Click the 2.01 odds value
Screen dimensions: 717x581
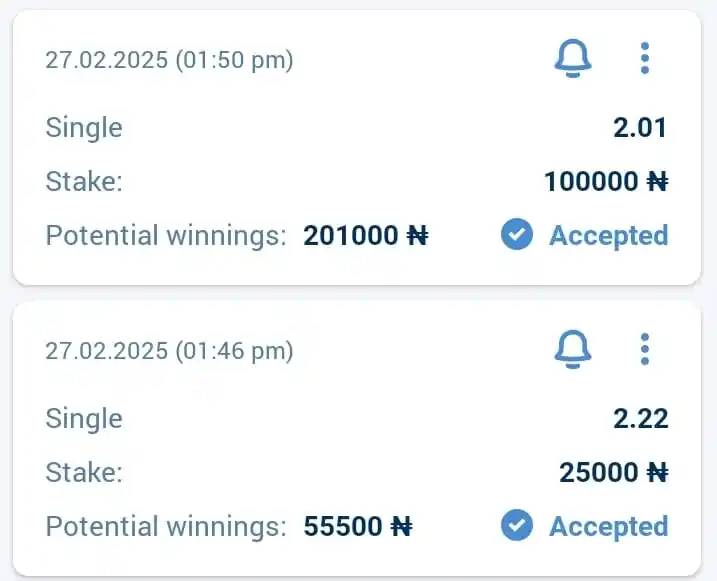[x=640, y=128]
